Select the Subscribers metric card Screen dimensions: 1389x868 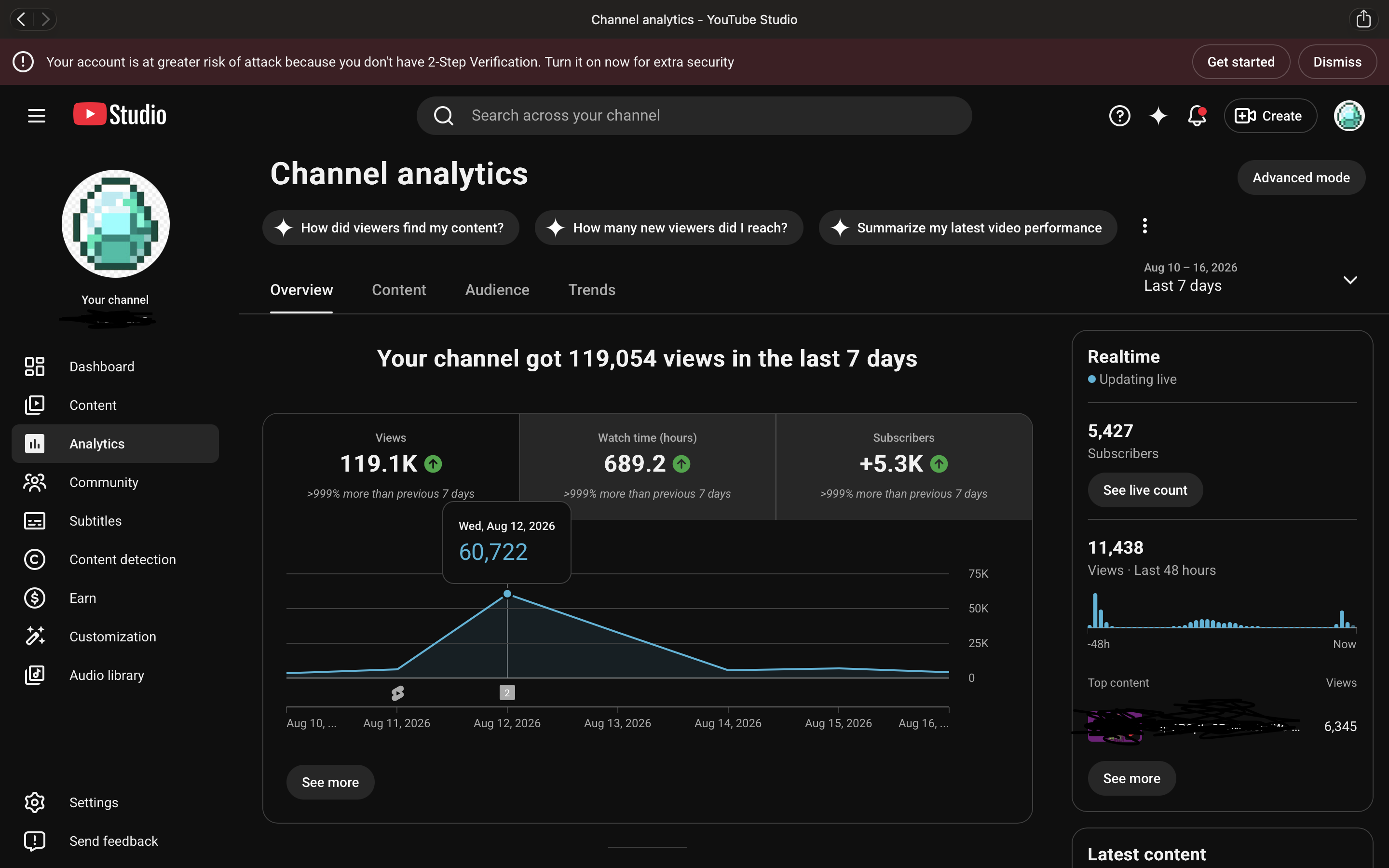(x=903, y=466)
